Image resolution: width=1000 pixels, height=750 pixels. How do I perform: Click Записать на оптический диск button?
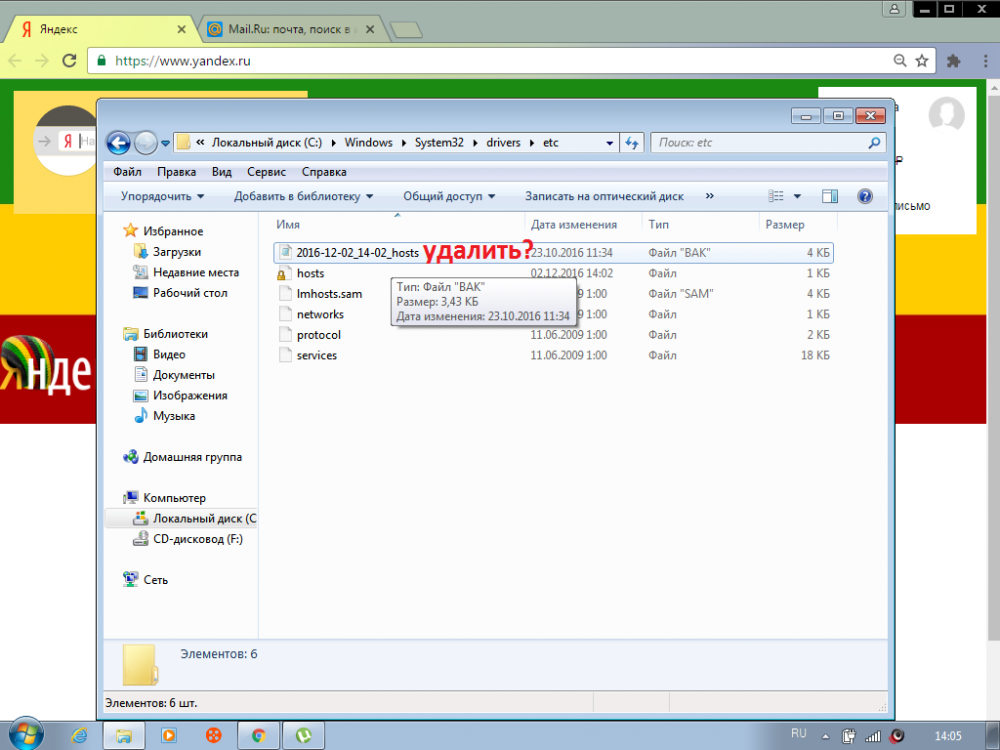604,197
